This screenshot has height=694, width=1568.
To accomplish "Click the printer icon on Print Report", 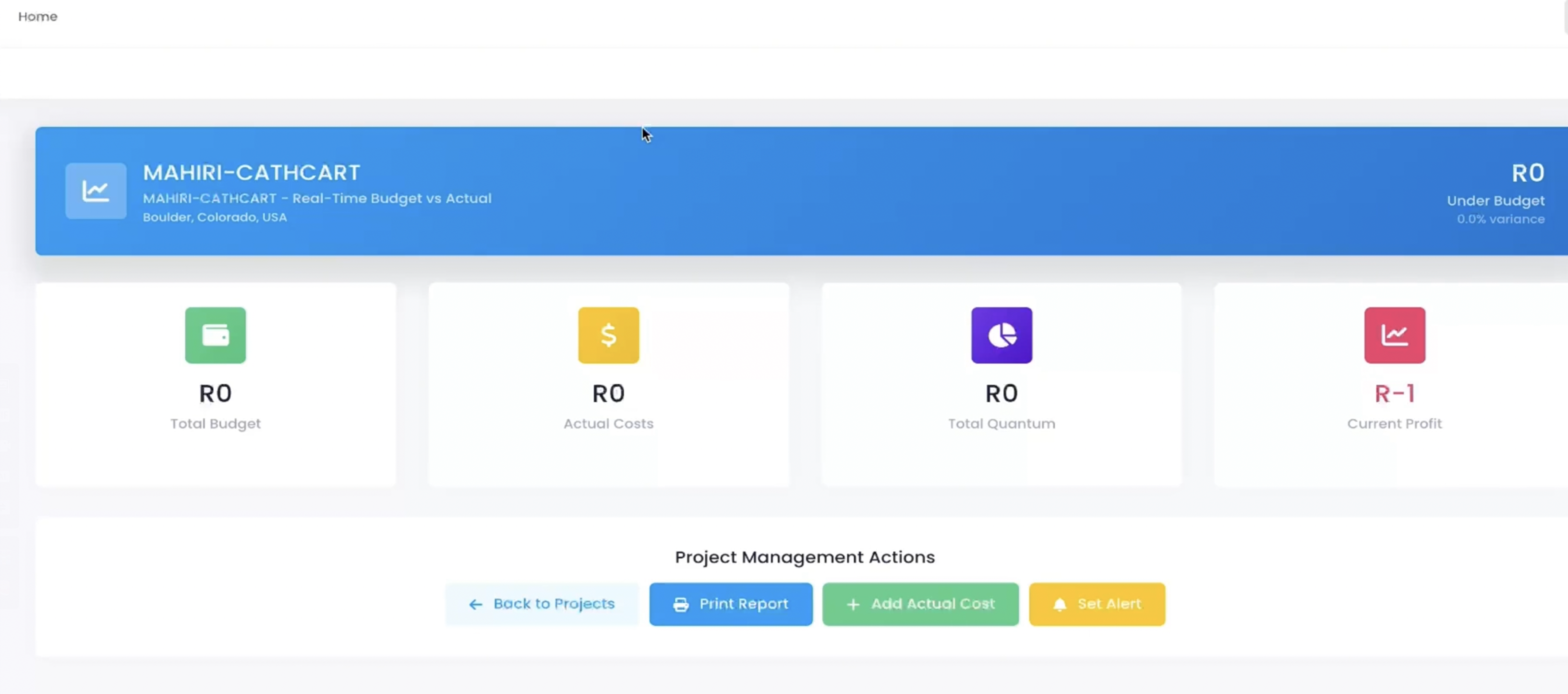I will (680, 605).
